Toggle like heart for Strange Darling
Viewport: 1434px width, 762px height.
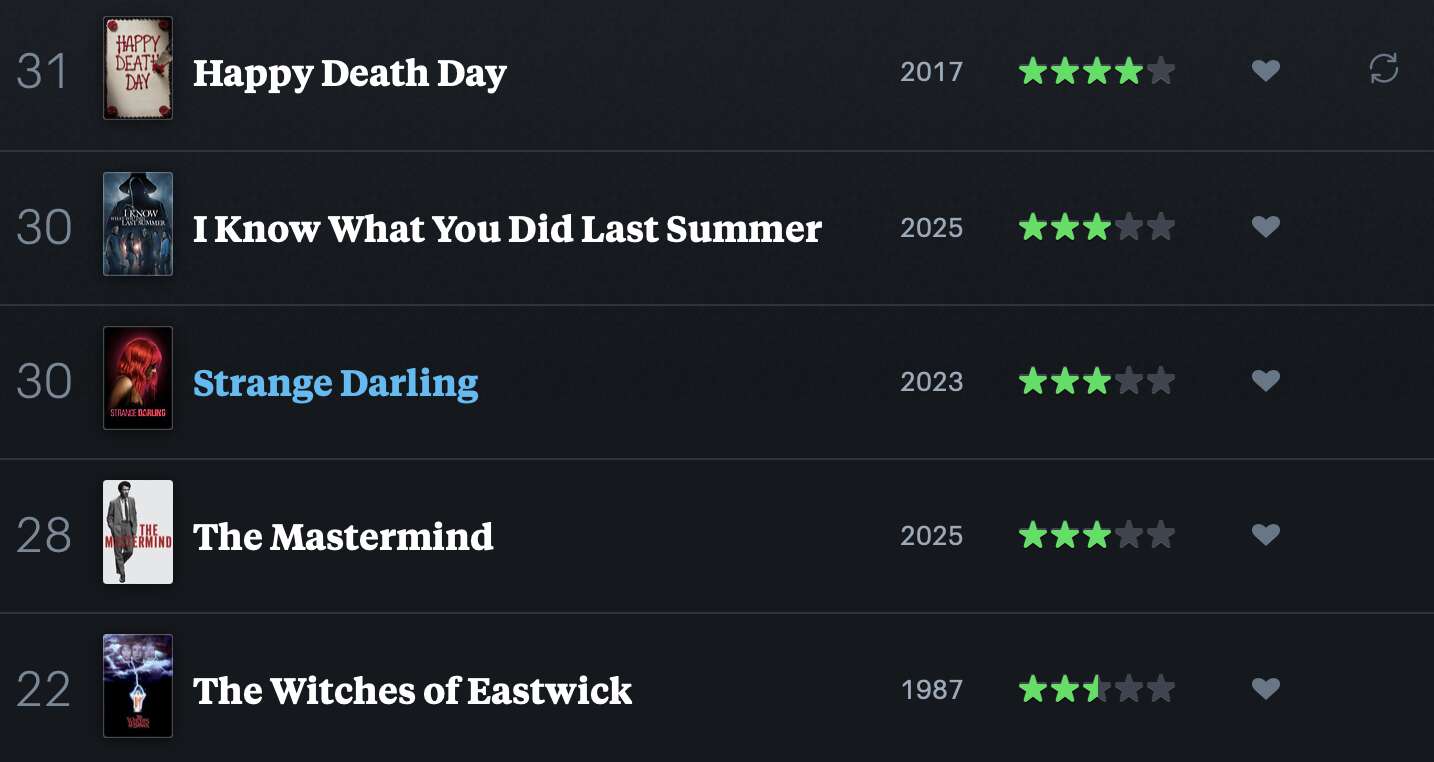pyautogui.click(x=1266, y=381)
